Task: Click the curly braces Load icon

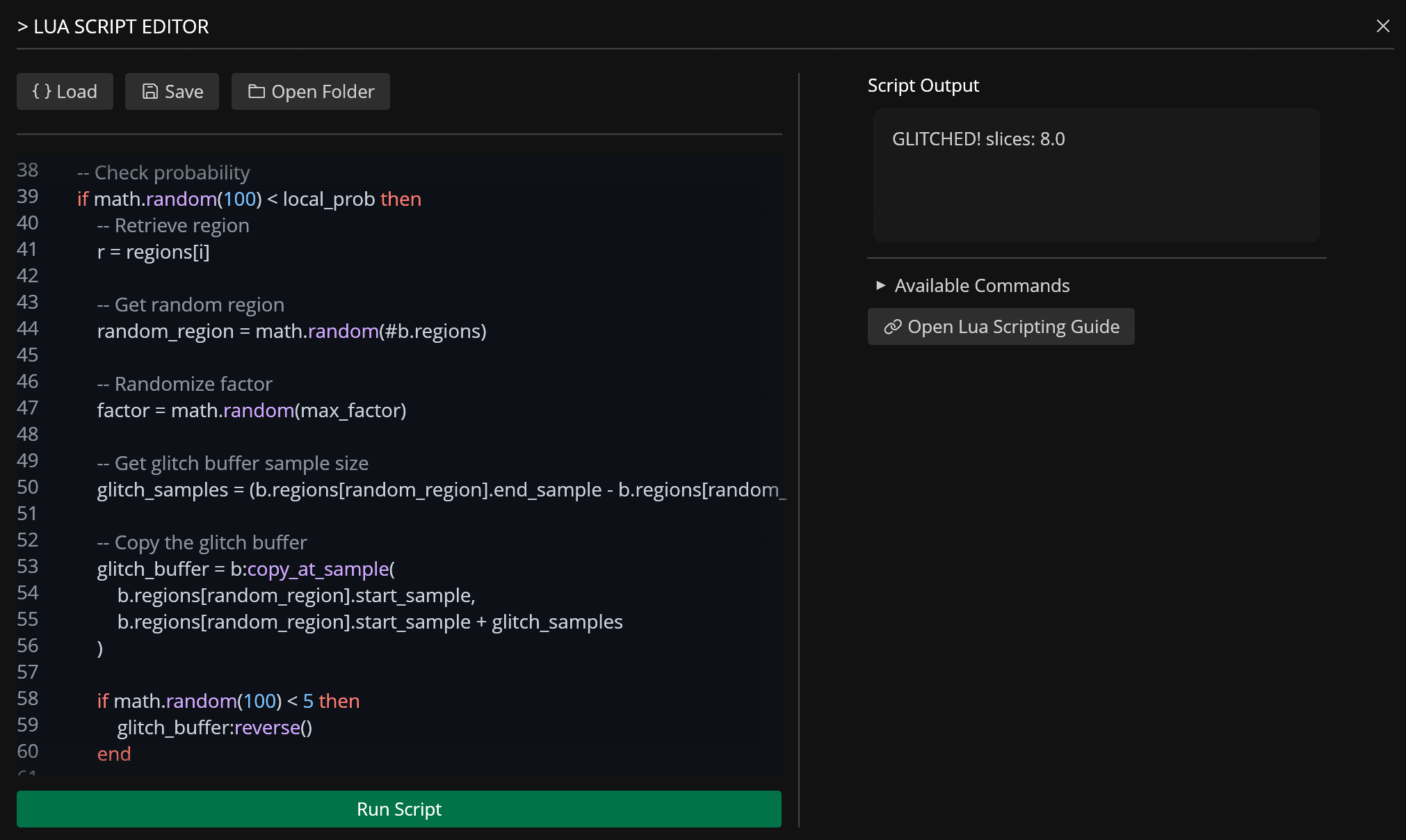Action: coord(42,91)
